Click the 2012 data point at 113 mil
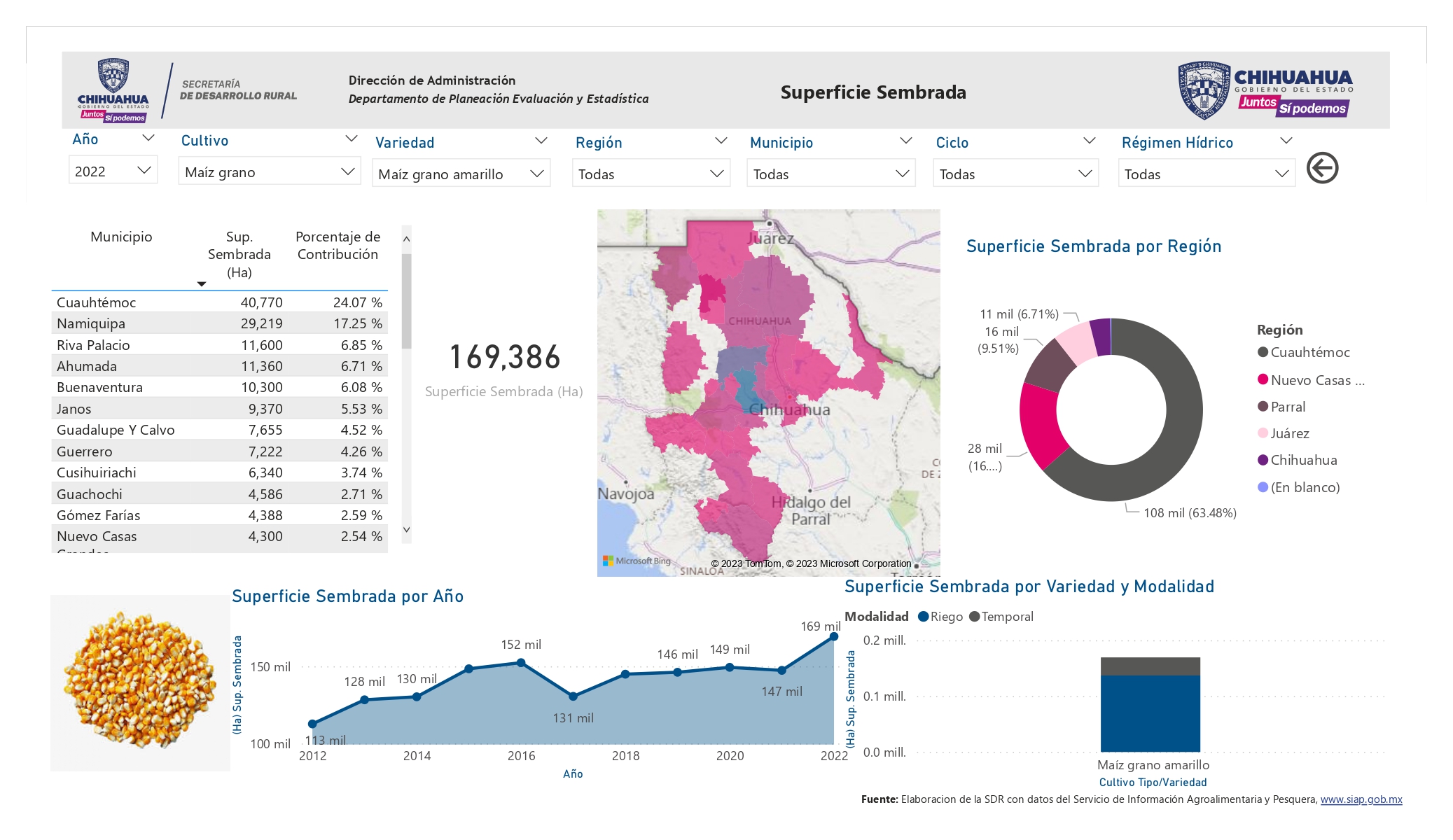 pyautogui.click(x=312, y=724)
